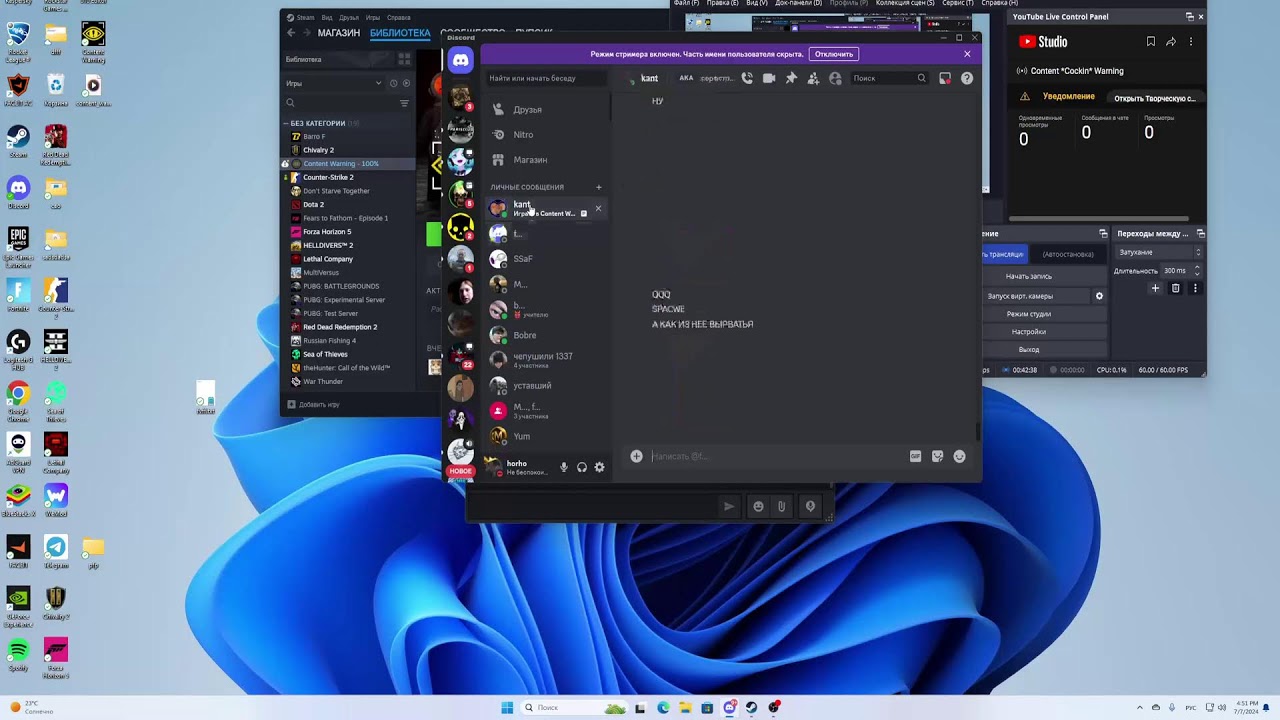Add friends to the direct message
The image size is (1280, 720).
click(x=813, y=78)
